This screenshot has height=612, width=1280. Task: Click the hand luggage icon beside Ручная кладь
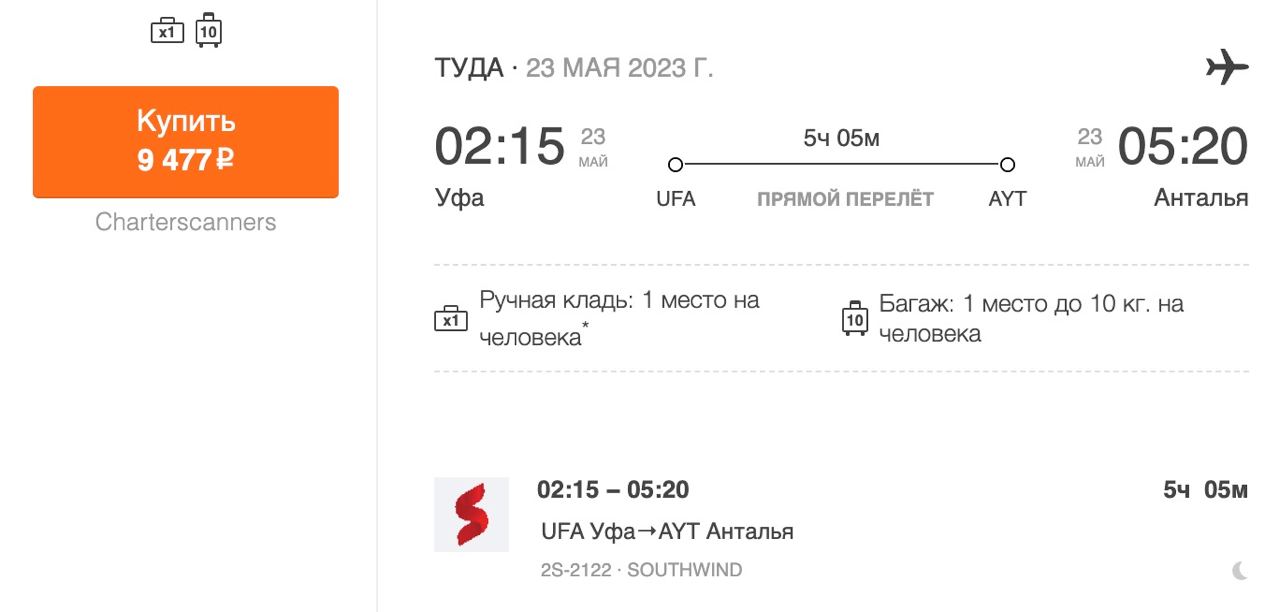[451, 318]
